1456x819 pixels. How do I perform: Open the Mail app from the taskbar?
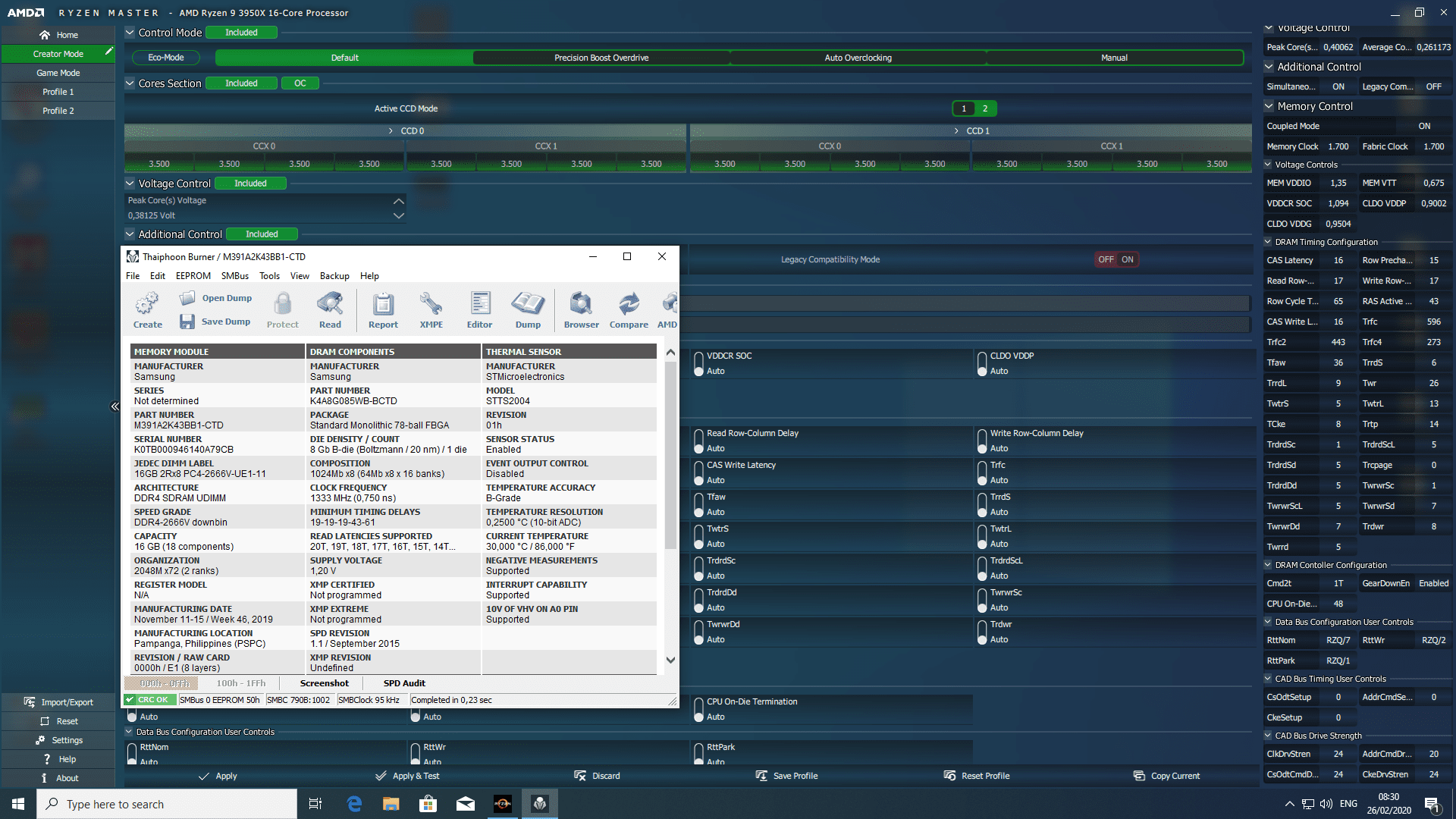click(466, 804)
